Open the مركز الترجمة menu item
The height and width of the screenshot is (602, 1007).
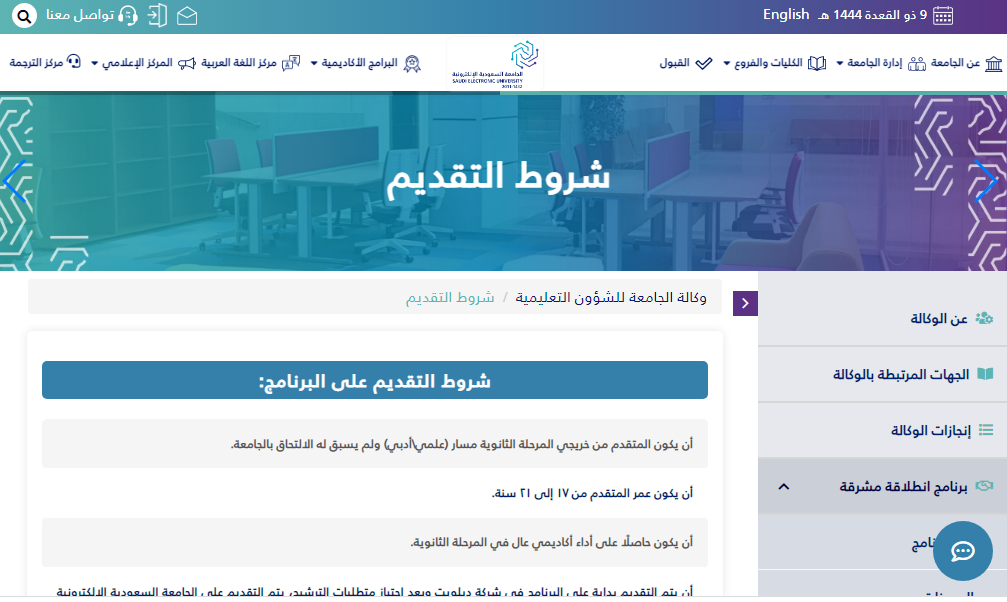(36, 63)
